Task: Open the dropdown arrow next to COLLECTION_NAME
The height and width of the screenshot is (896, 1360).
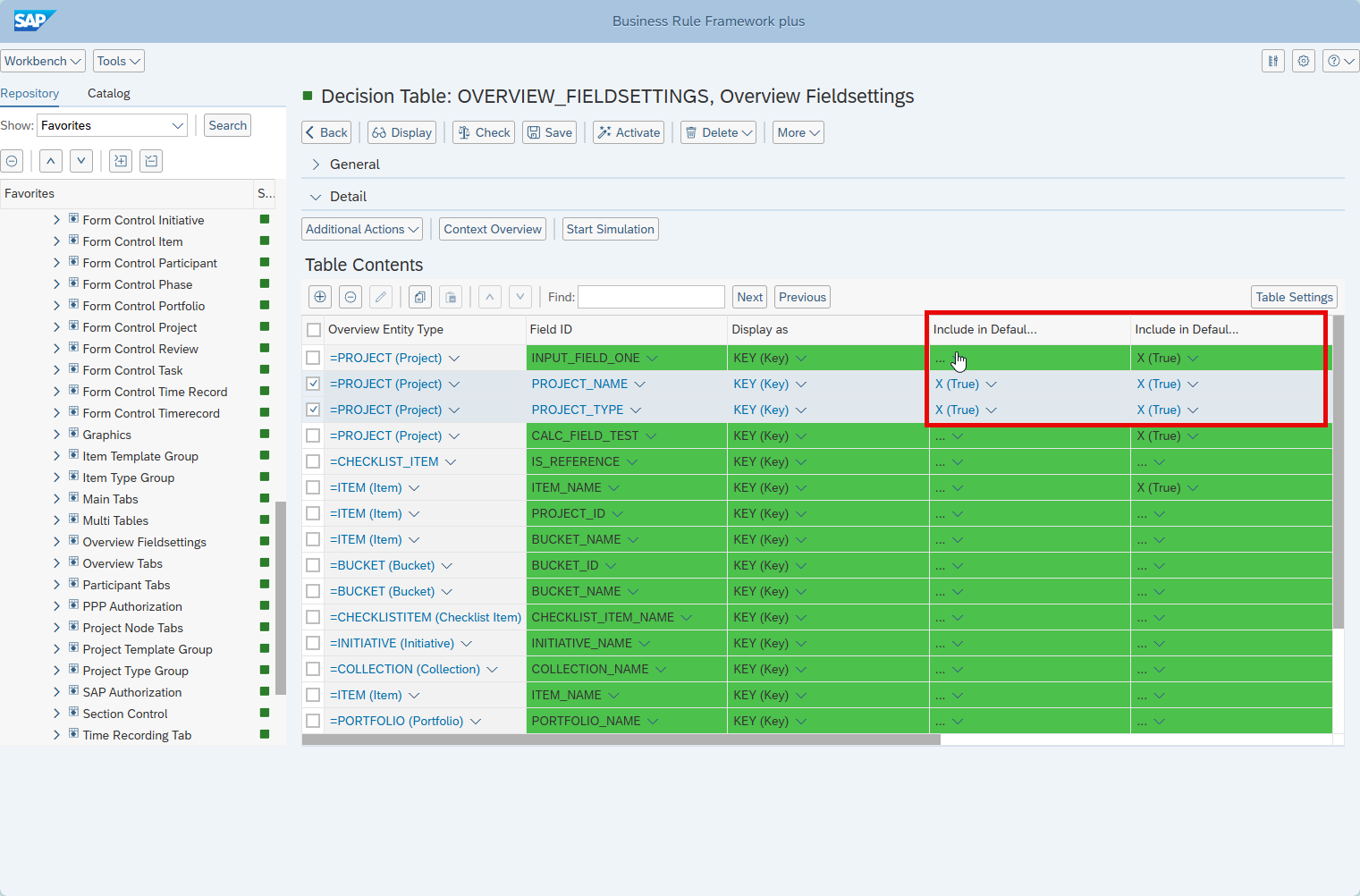Action: coord(661,669)
